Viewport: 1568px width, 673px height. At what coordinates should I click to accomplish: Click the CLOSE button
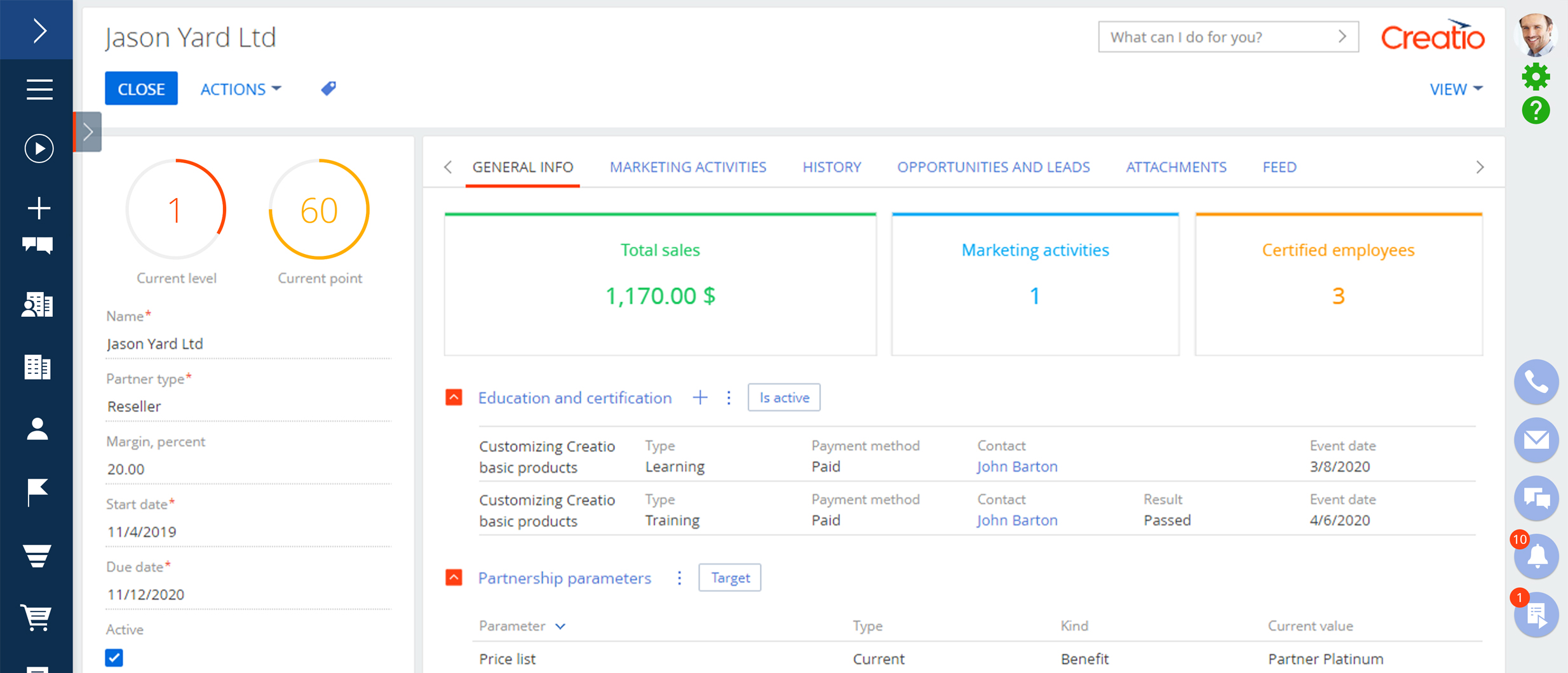(x=141, y=89)
